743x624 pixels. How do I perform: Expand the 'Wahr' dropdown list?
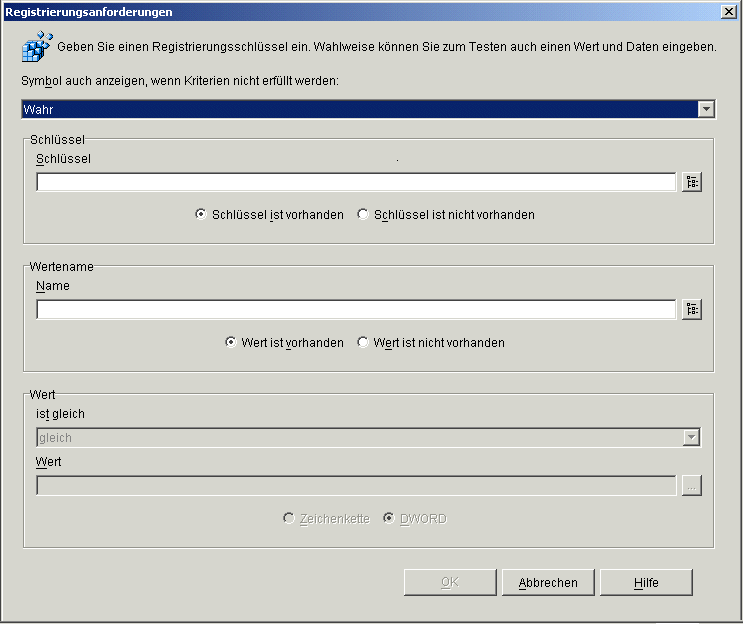[x=706, y=110]
